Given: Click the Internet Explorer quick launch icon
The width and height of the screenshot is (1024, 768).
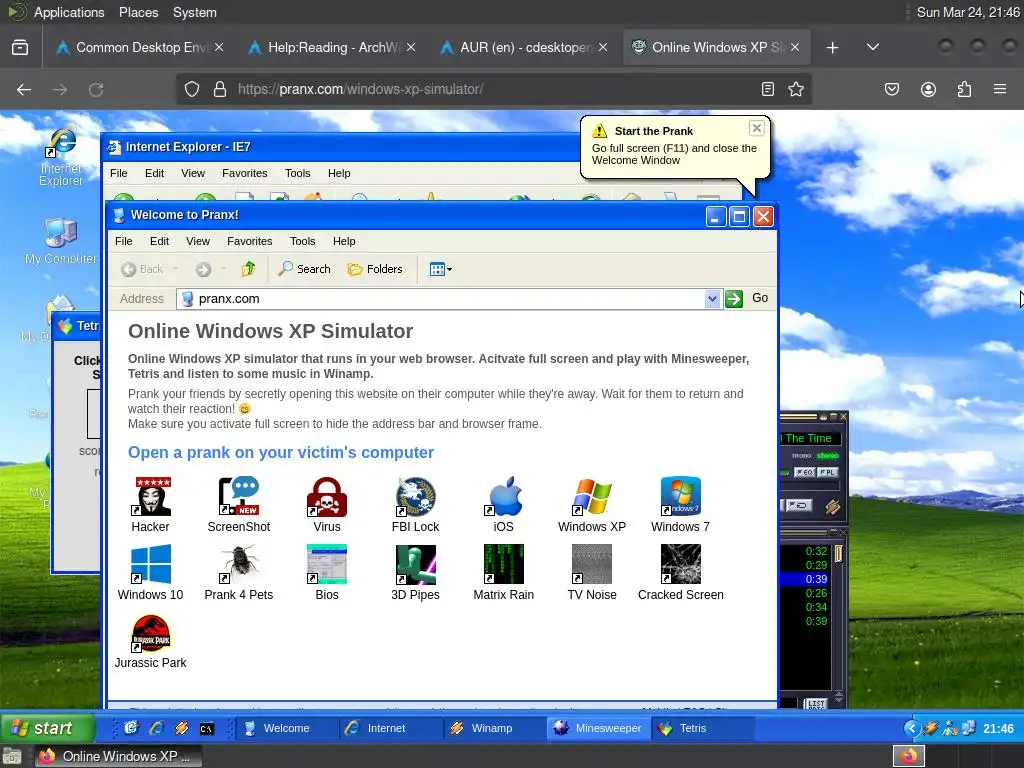Looking at the screenshot, I should (x=156, y=728).
